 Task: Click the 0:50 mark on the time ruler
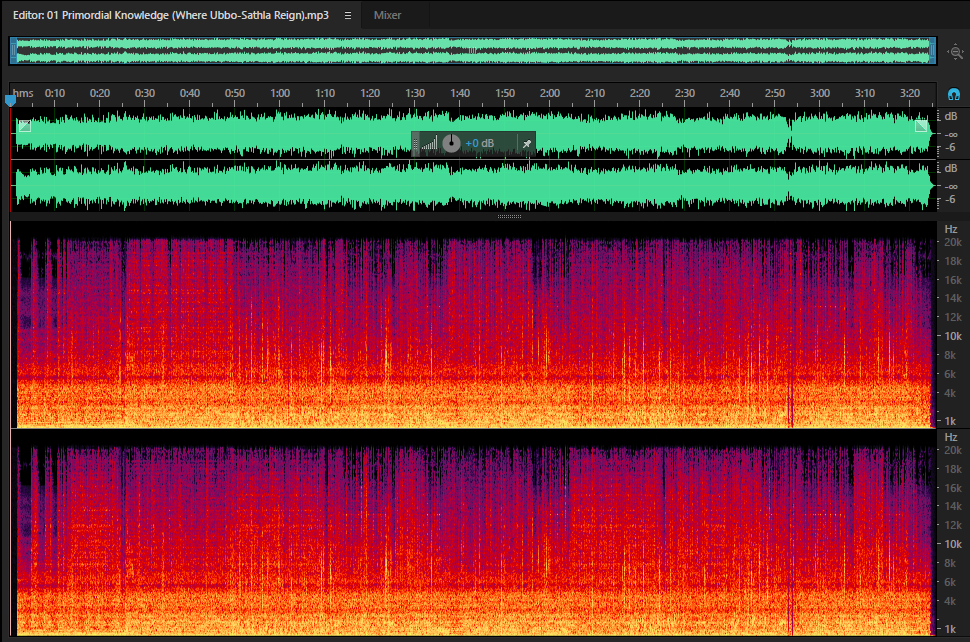click(x=234, y=93)
